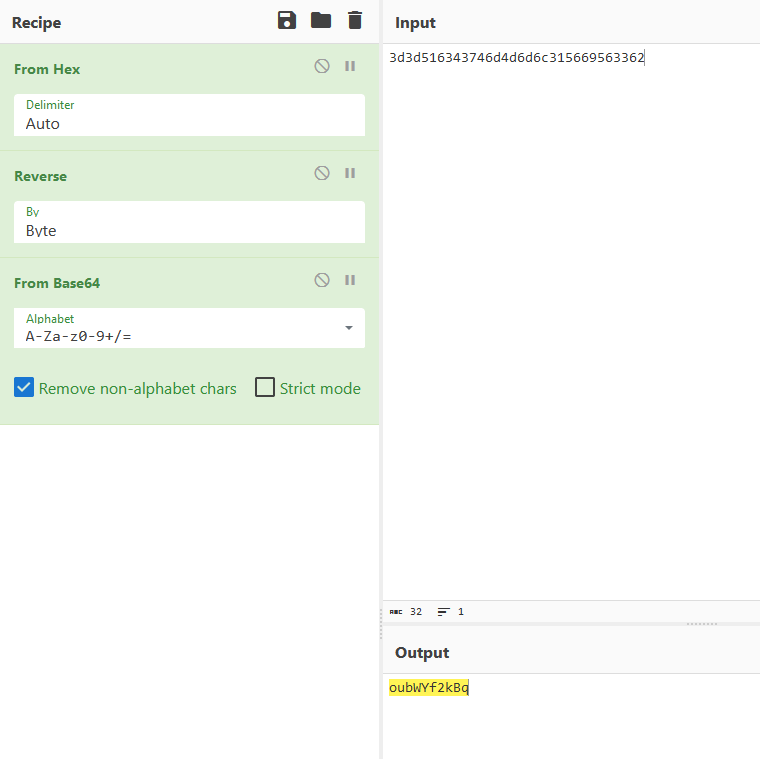Open the From Hex Delimiter dropdown

190,116
